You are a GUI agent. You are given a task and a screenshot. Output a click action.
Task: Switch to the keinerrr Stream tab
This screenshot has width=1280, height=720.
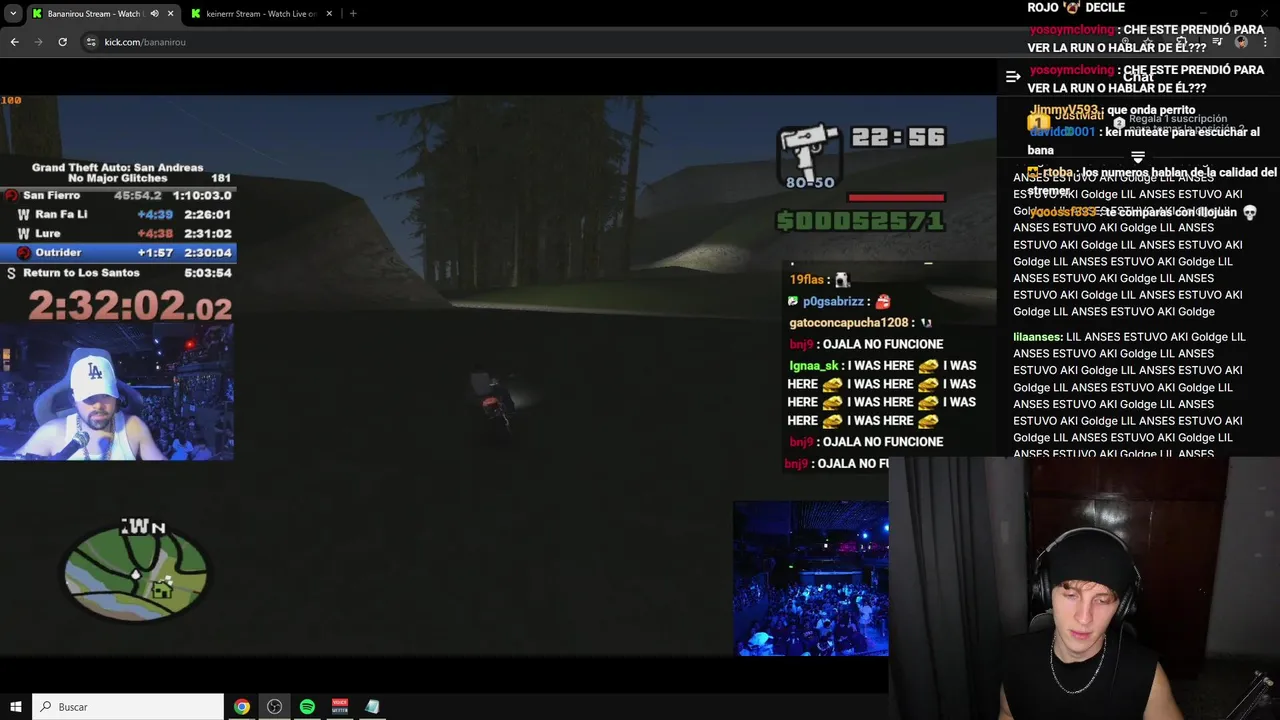(x=262, y=14)
